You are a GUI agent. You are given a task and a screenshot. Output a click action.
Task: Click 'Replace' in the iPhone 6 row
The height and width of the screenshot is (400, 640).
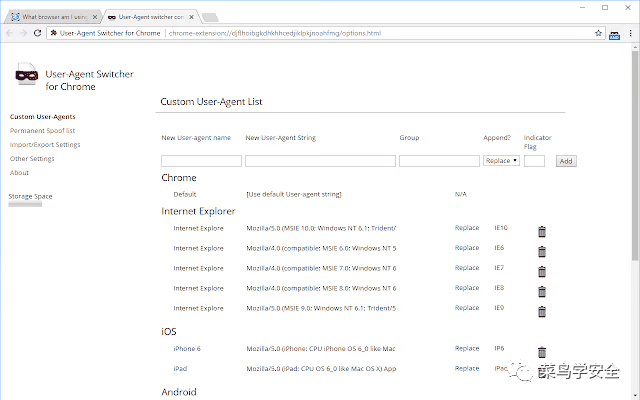point(467,348)
